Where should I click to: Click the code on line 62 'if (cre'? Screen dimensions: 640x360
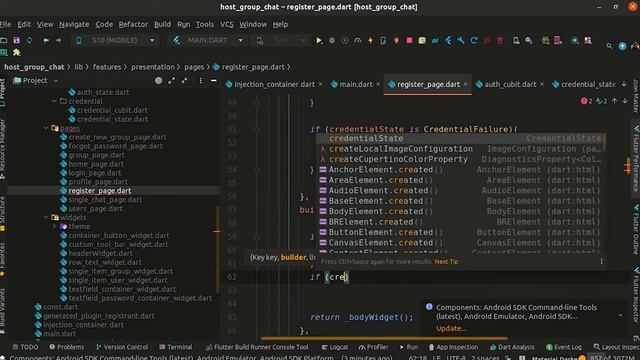pyautogui.click(x=330, y=277)
